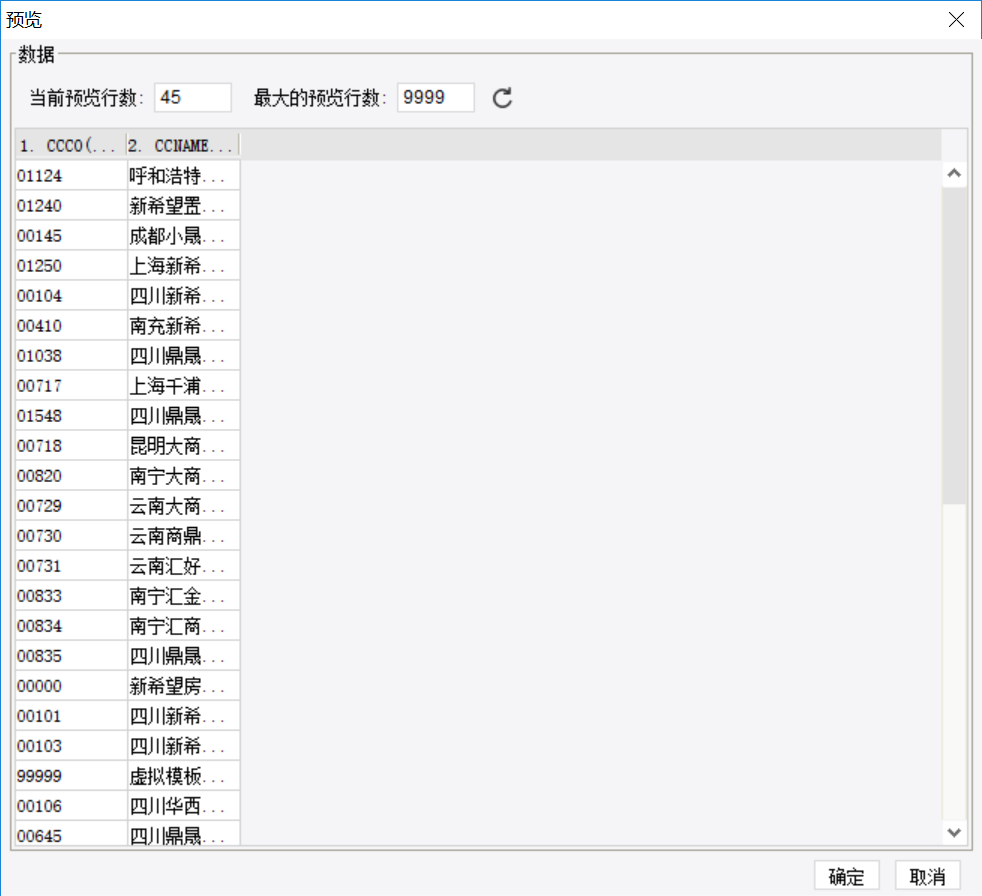The height and width of the screenshot is (896, 982).
Task: Click the name cell 南宁汇商...
Action: (x=183, y=626)
